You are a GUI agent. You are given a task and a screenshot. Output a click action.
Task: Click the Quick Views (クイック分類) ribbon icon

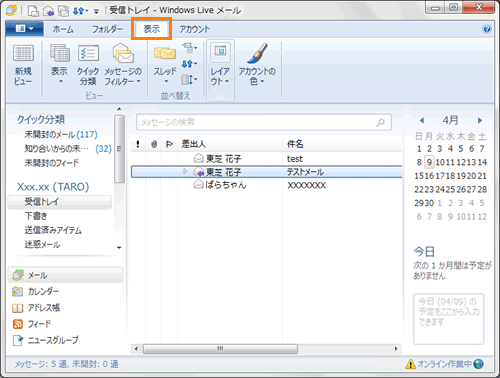point(88,65)
